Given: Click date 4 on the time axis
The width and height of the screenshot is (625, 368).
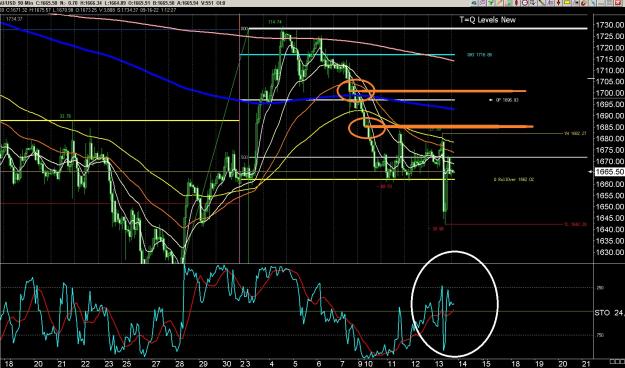Looking at the screenshot, I should [x=271, y=364].
